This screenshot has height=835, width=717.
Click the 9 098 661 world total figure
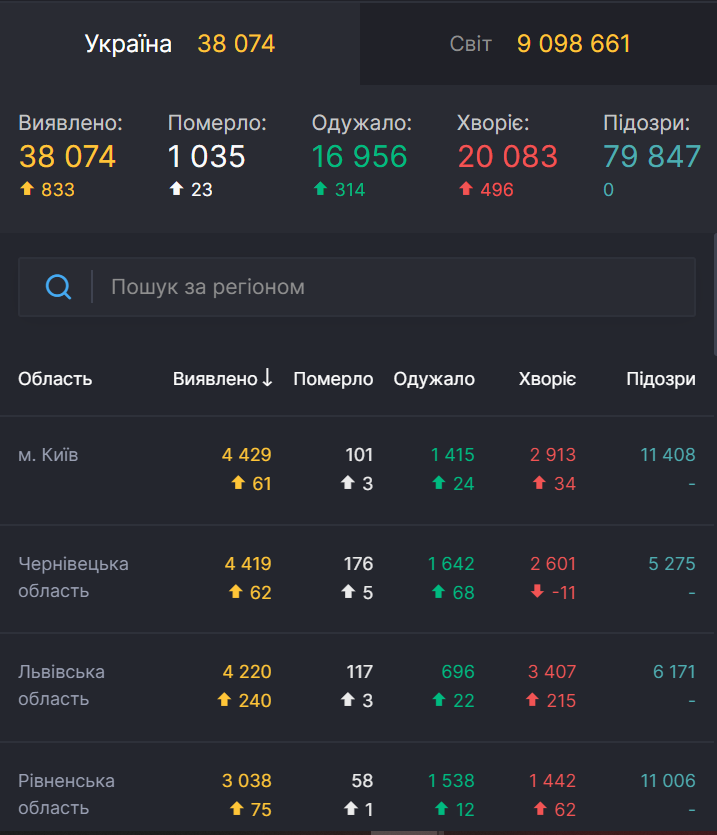point(572,43)
